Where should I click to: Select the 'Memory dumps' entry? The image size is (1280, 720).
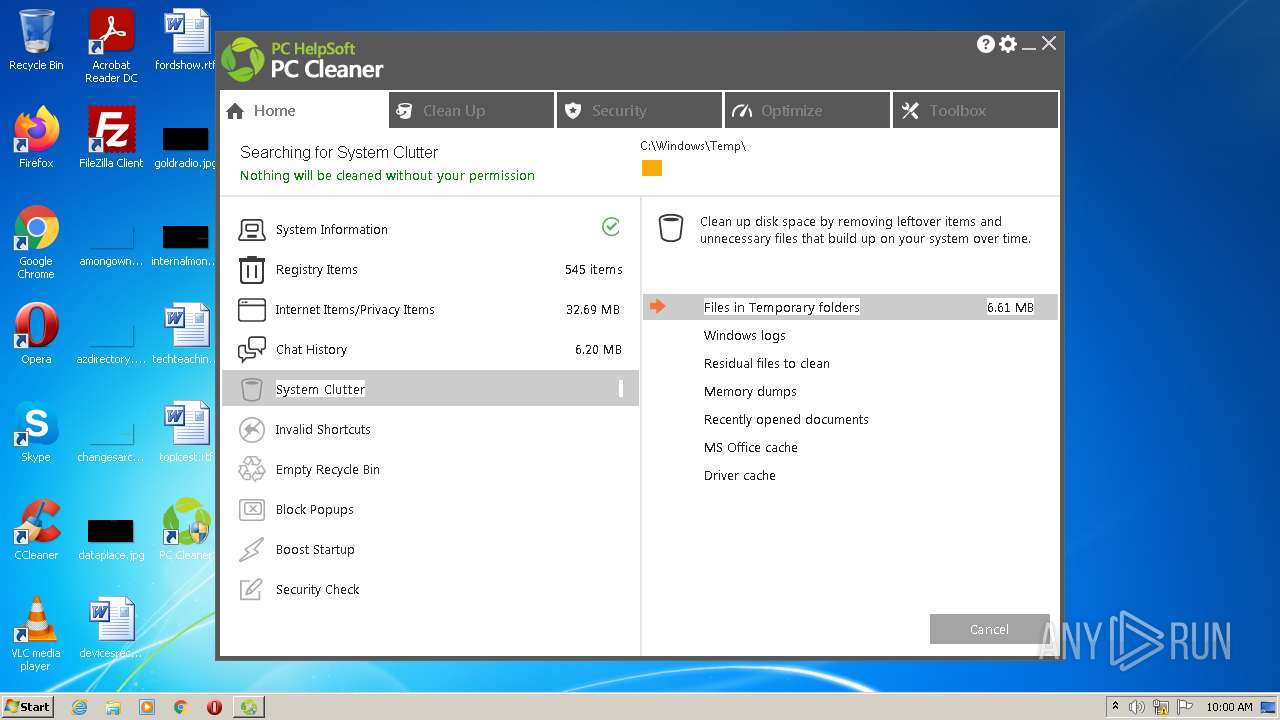750,391
